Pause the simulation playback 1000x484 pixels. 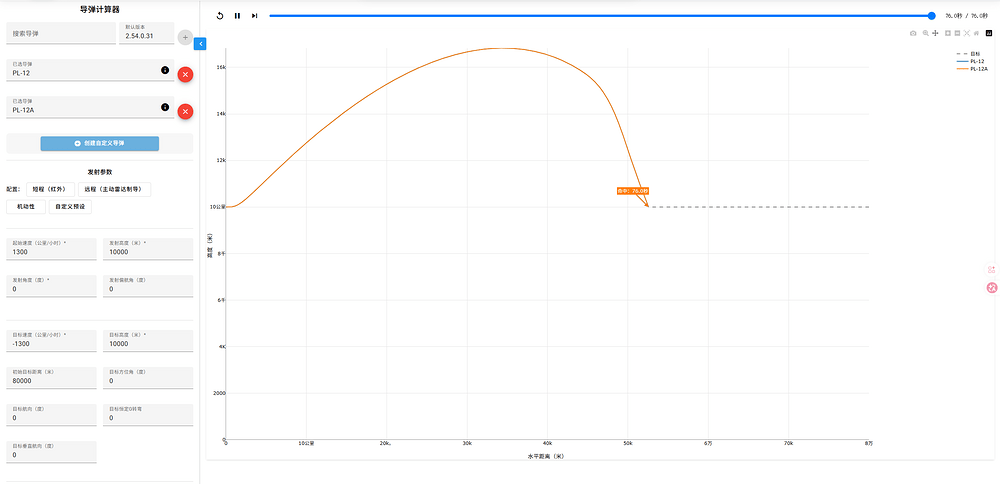[237, 16]
